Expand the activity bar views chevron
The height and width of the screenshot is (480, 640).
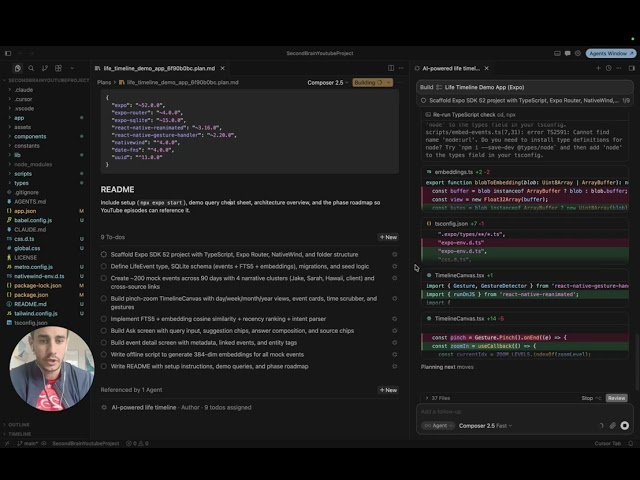(72, 68)
